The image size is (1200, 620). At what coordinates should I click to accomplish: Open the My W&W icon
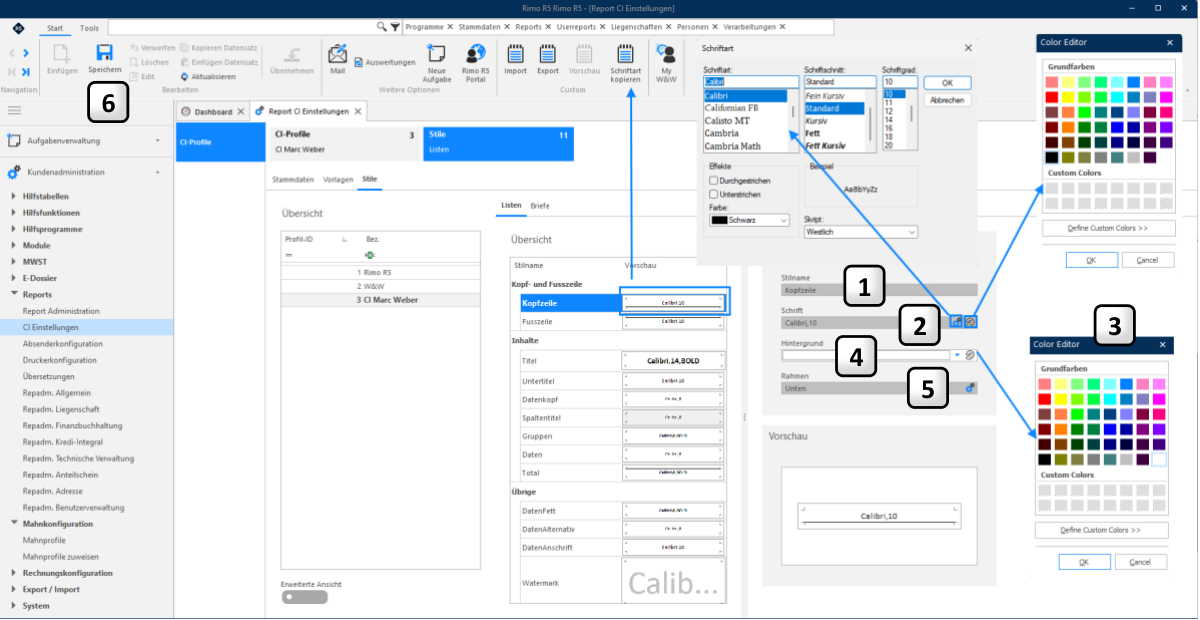(665, 52)
